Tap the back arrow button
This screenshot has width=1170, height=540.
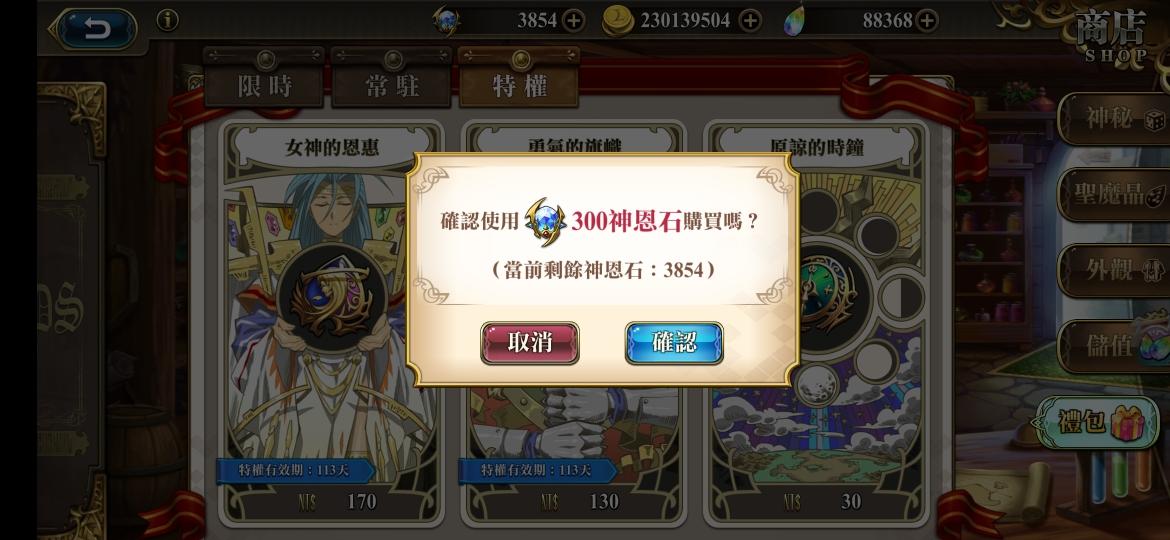pos(96,29)
